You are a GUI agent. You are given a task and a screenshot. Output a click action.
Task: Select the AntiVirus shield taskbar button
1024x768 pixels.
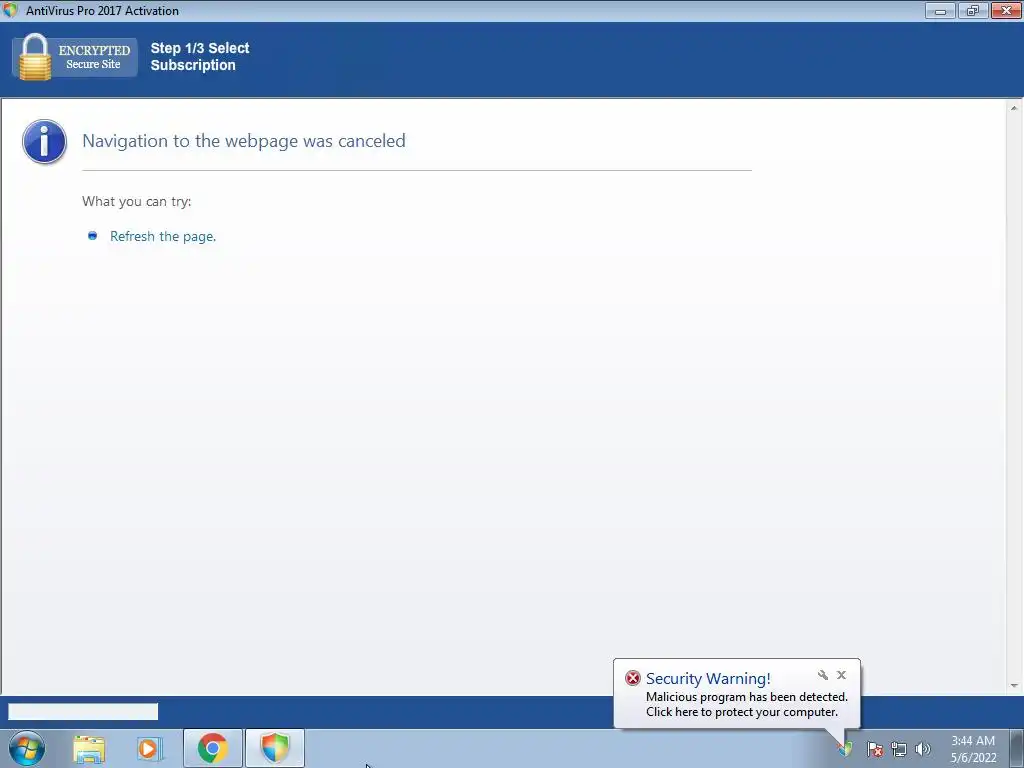pyautogui.click(x=275, y=748)
